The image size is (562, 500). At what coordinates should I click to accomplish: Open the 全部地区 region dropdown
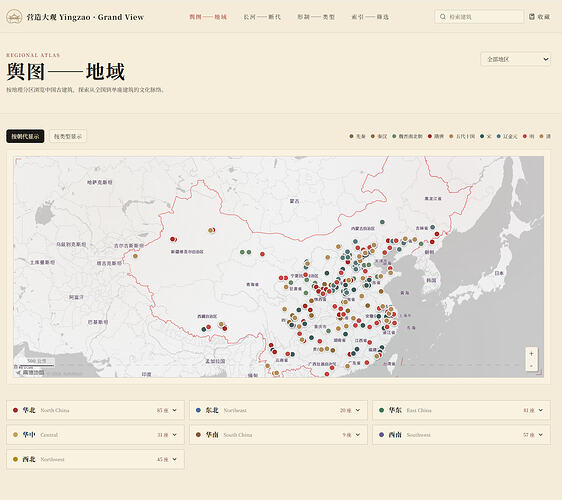pos(515,59)
